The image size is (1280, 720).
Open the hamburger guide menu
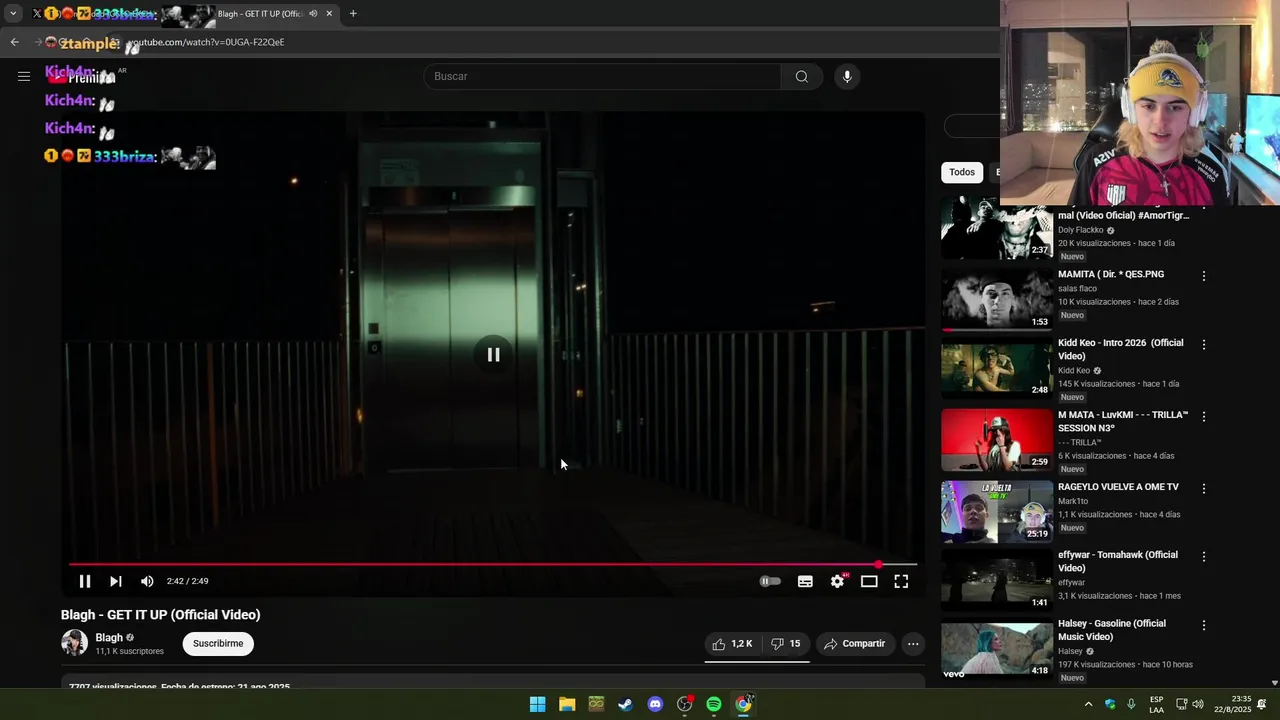(24, 76)
